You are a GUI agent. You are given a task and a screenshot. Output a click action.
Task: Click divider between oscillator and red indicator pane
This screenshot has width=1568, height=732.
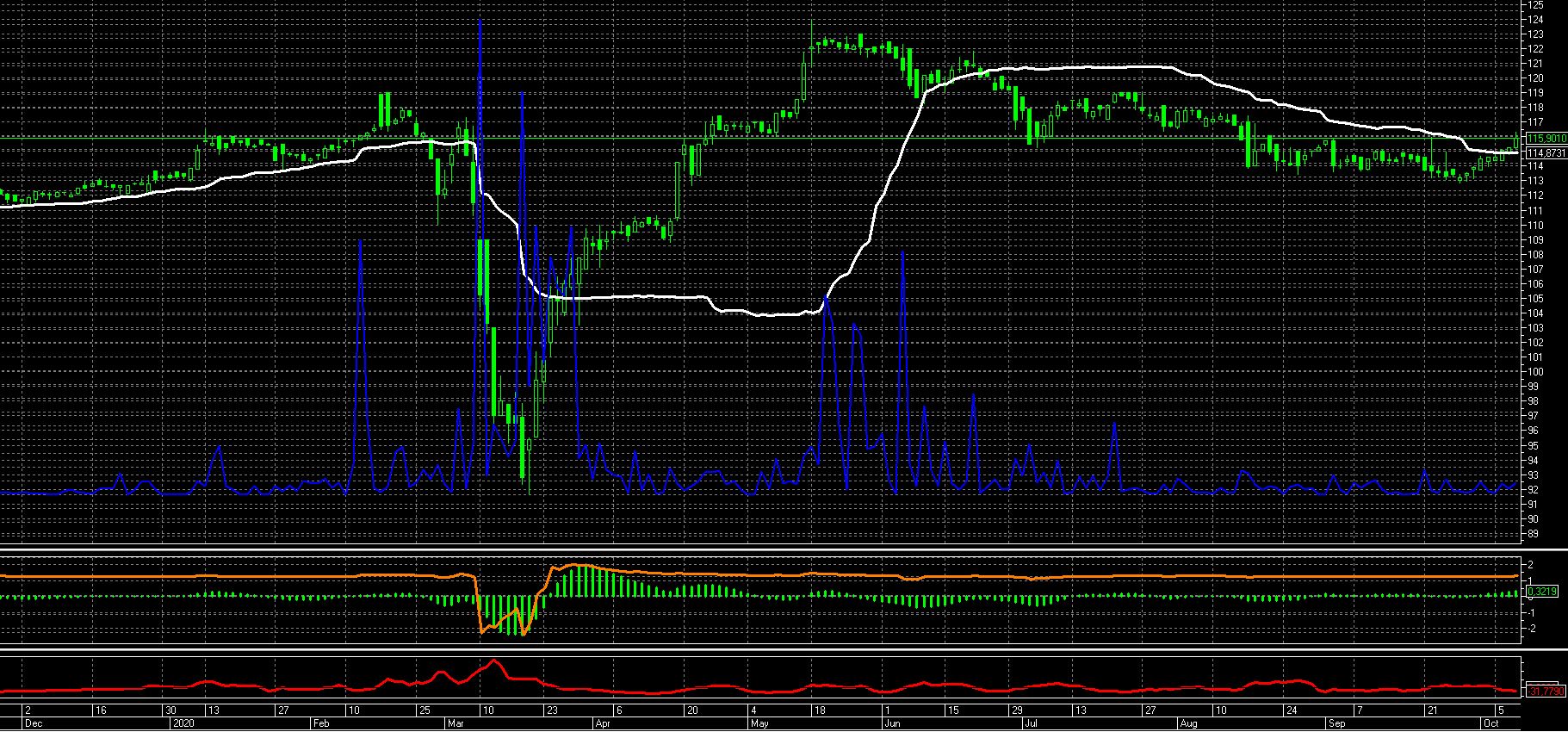click(x=775, y=646)
